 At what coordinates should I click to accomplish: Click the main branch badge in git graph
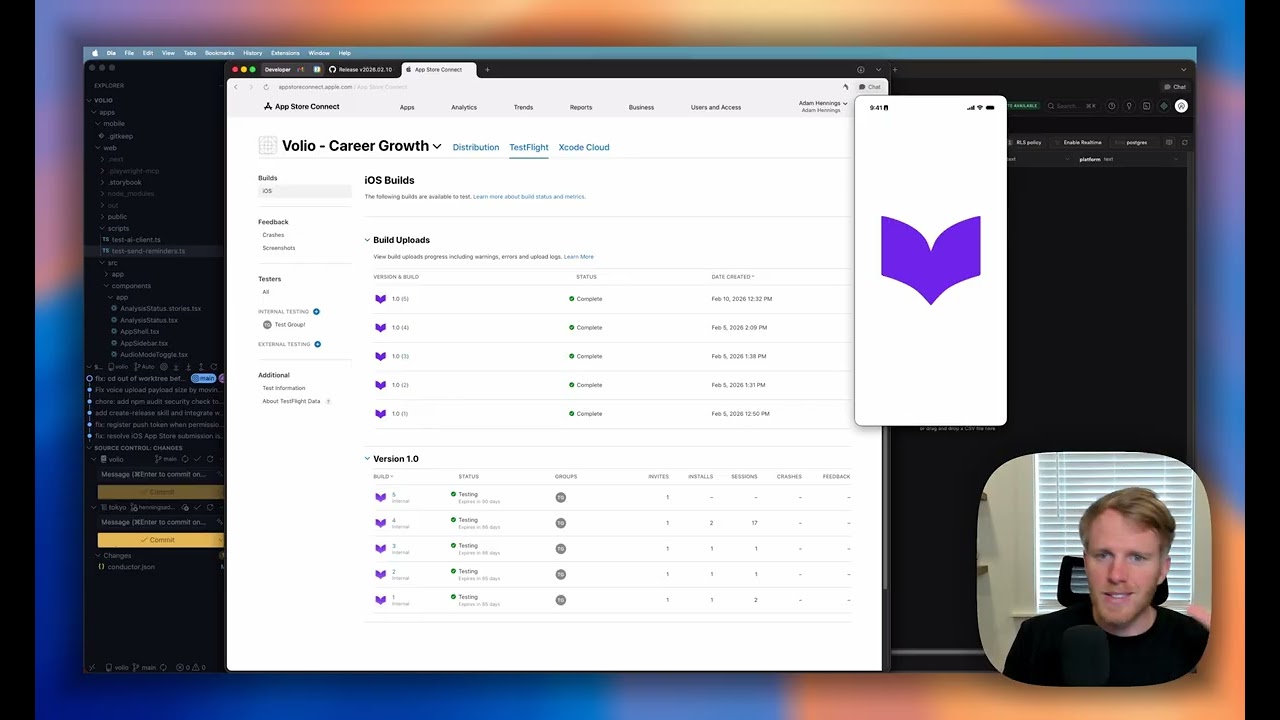click(x=204, y=379)
